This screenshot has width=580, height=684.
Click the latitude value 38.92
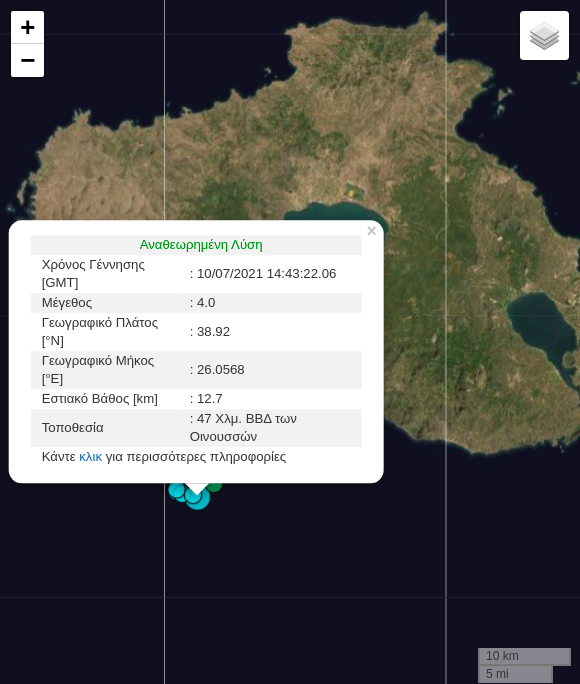click(x=213, y=332)
